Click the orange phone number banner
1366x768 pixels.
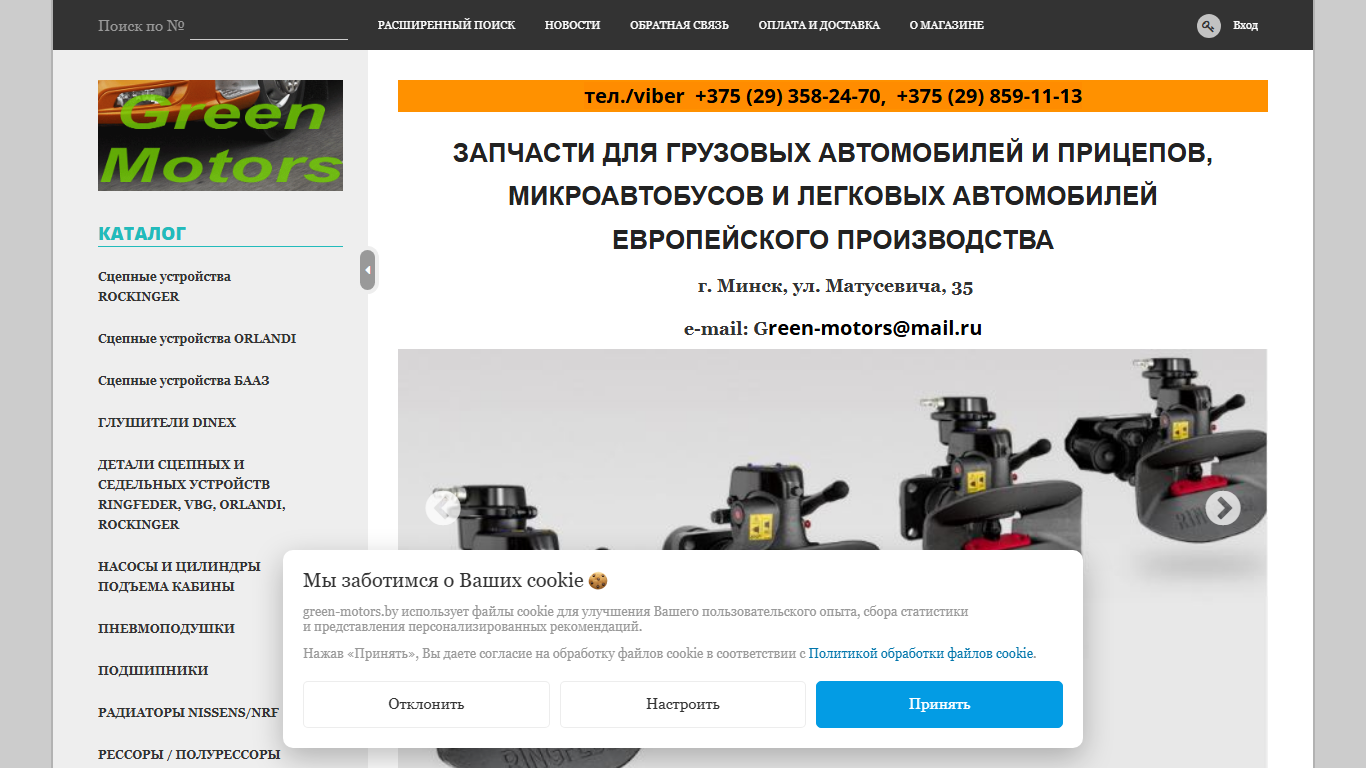[x=833, y=96]
